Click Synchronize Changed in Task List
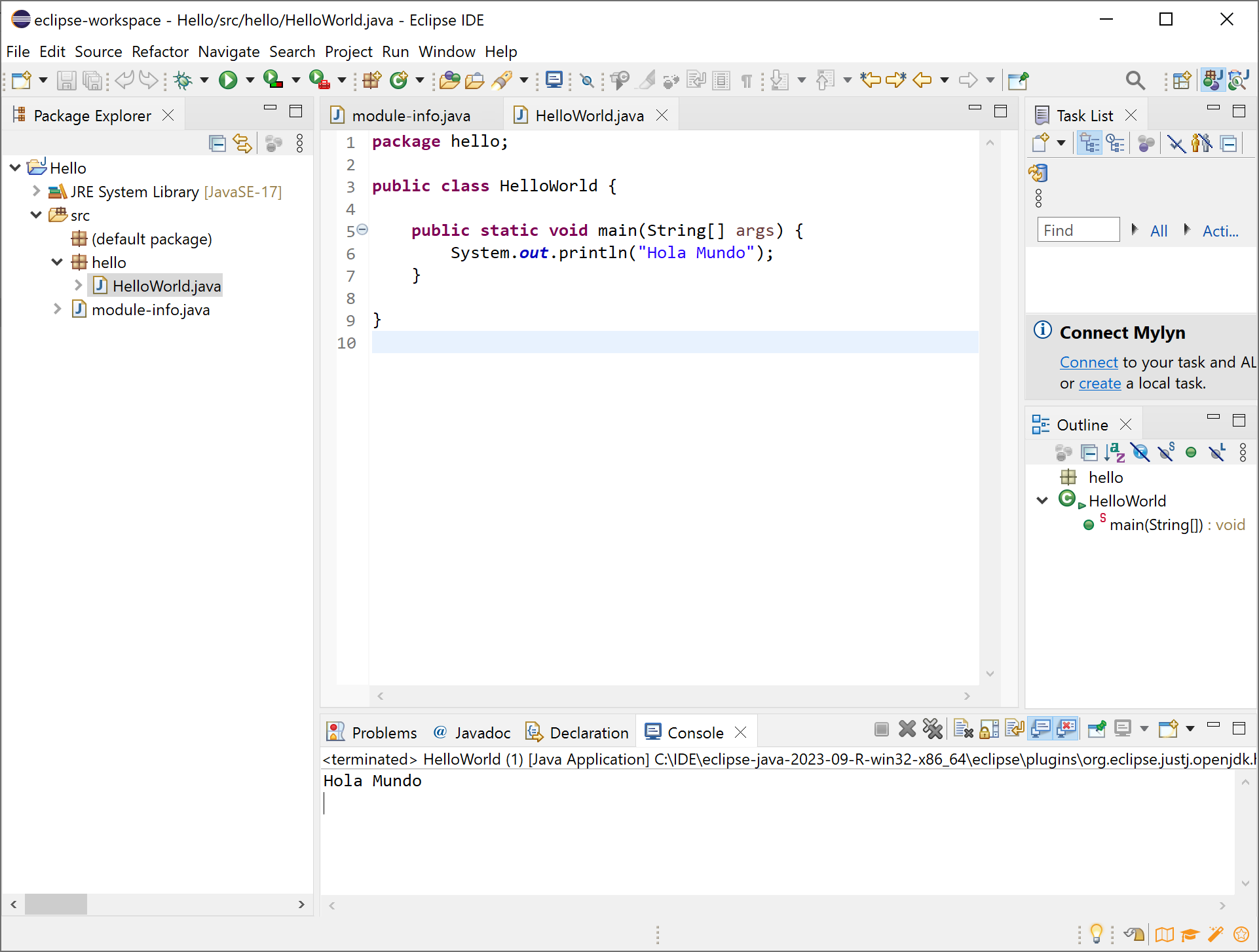The height and width of the screenshot is (952, 1259). click(x=1038, y=173)
